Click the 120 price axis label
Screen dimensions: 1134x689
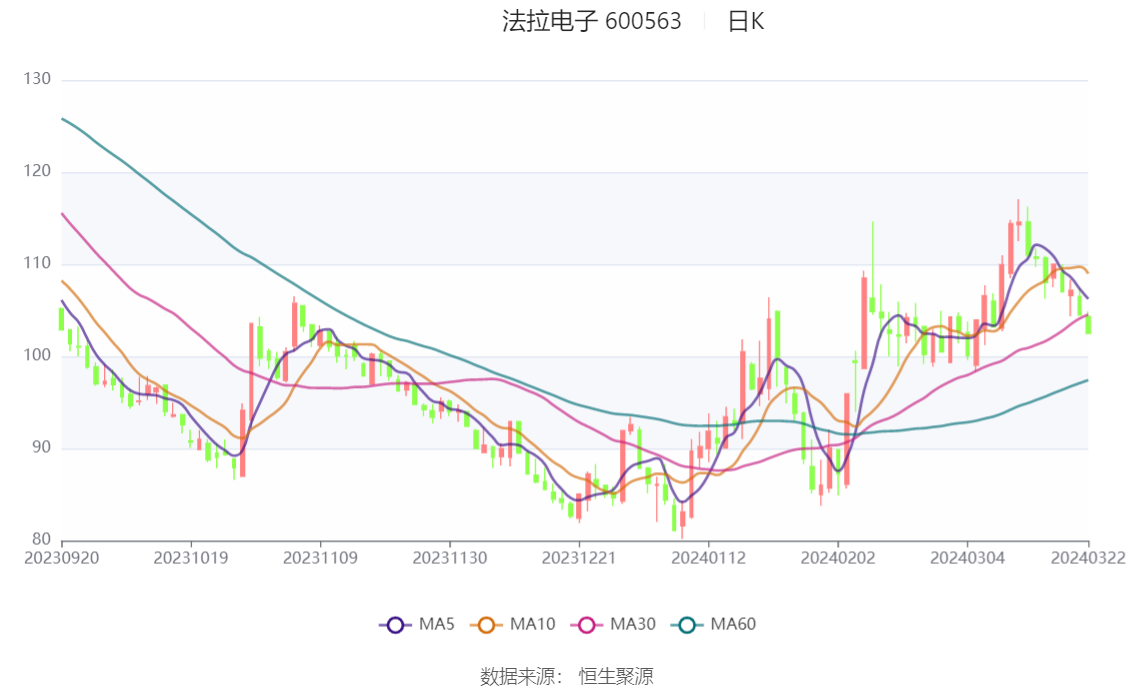click(x=37, y=171)
